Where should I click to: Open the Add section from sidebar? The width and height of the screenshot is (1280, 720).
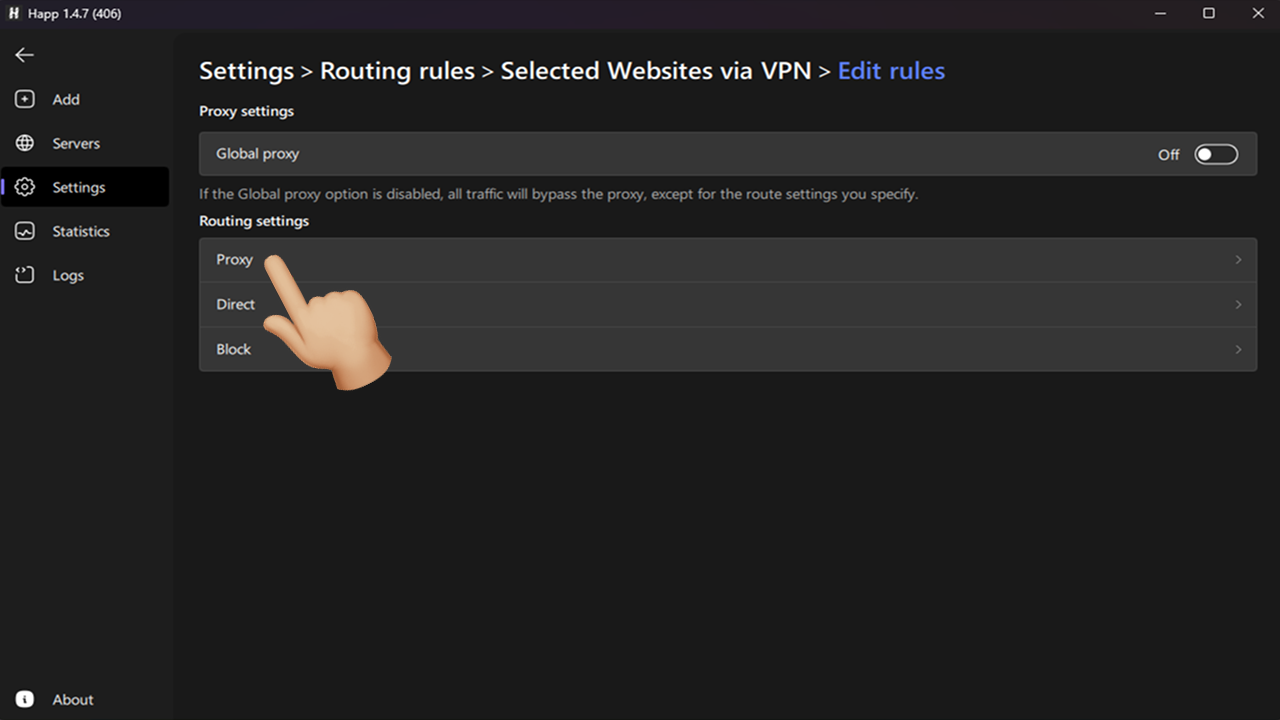(23, 99)
